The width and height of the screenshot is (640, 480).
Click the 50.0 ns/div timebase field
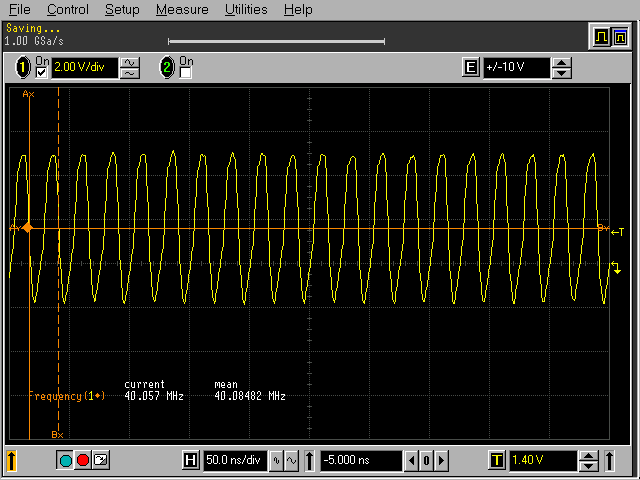click(235, 460)
